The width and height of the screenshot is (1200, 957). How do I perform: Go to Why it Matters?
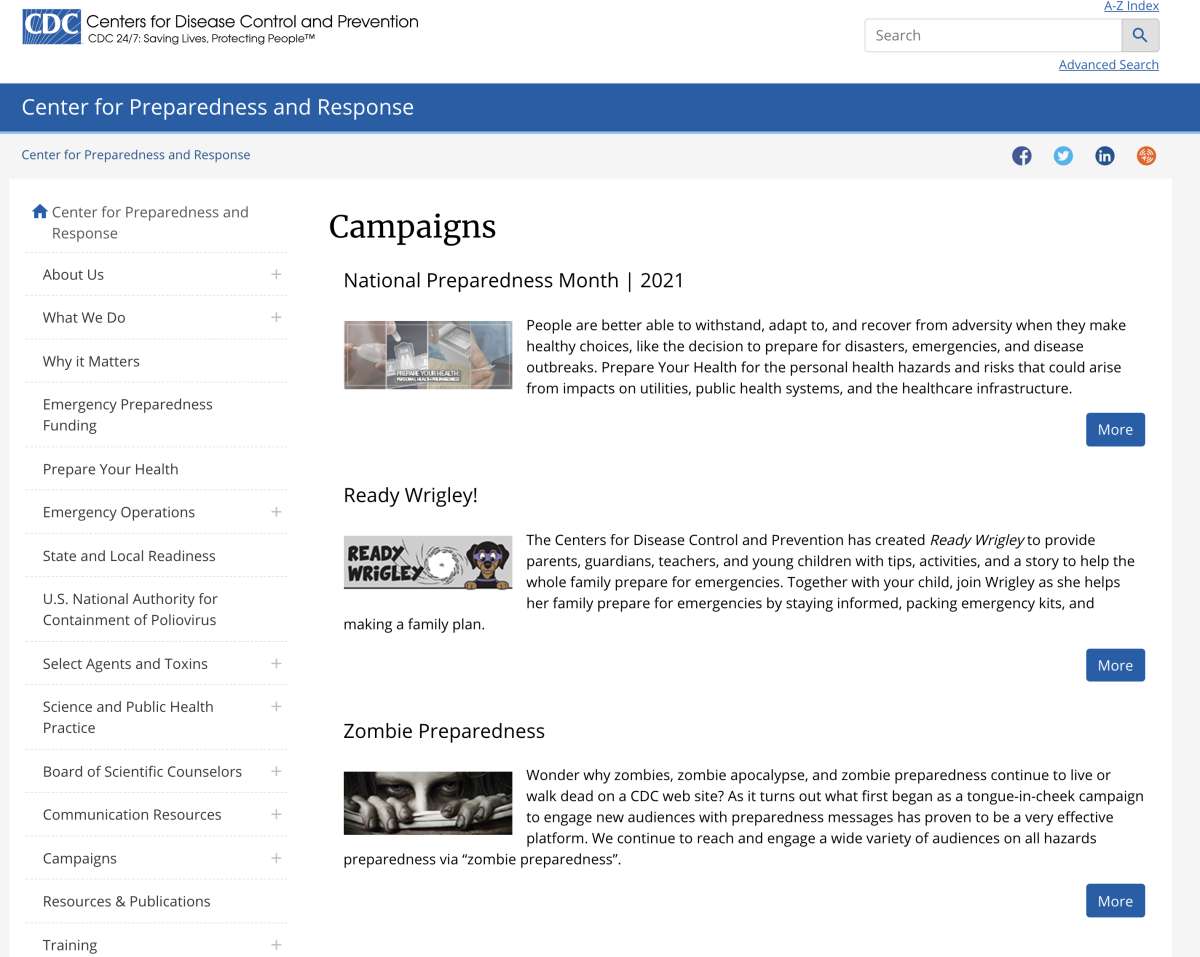(91, 361)
